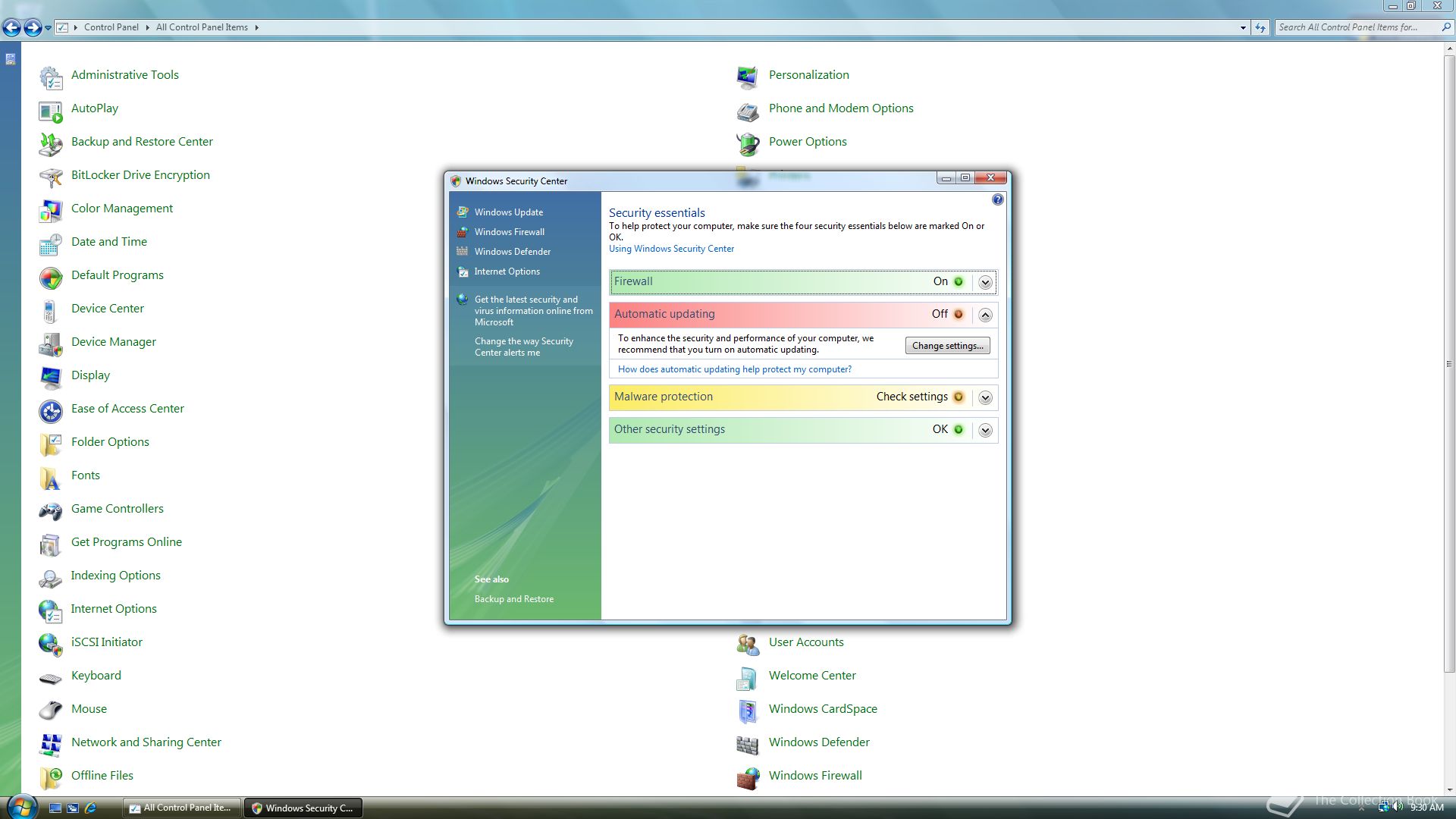
Task: Open Using Windows Security Center link
Action: (671, 249)
